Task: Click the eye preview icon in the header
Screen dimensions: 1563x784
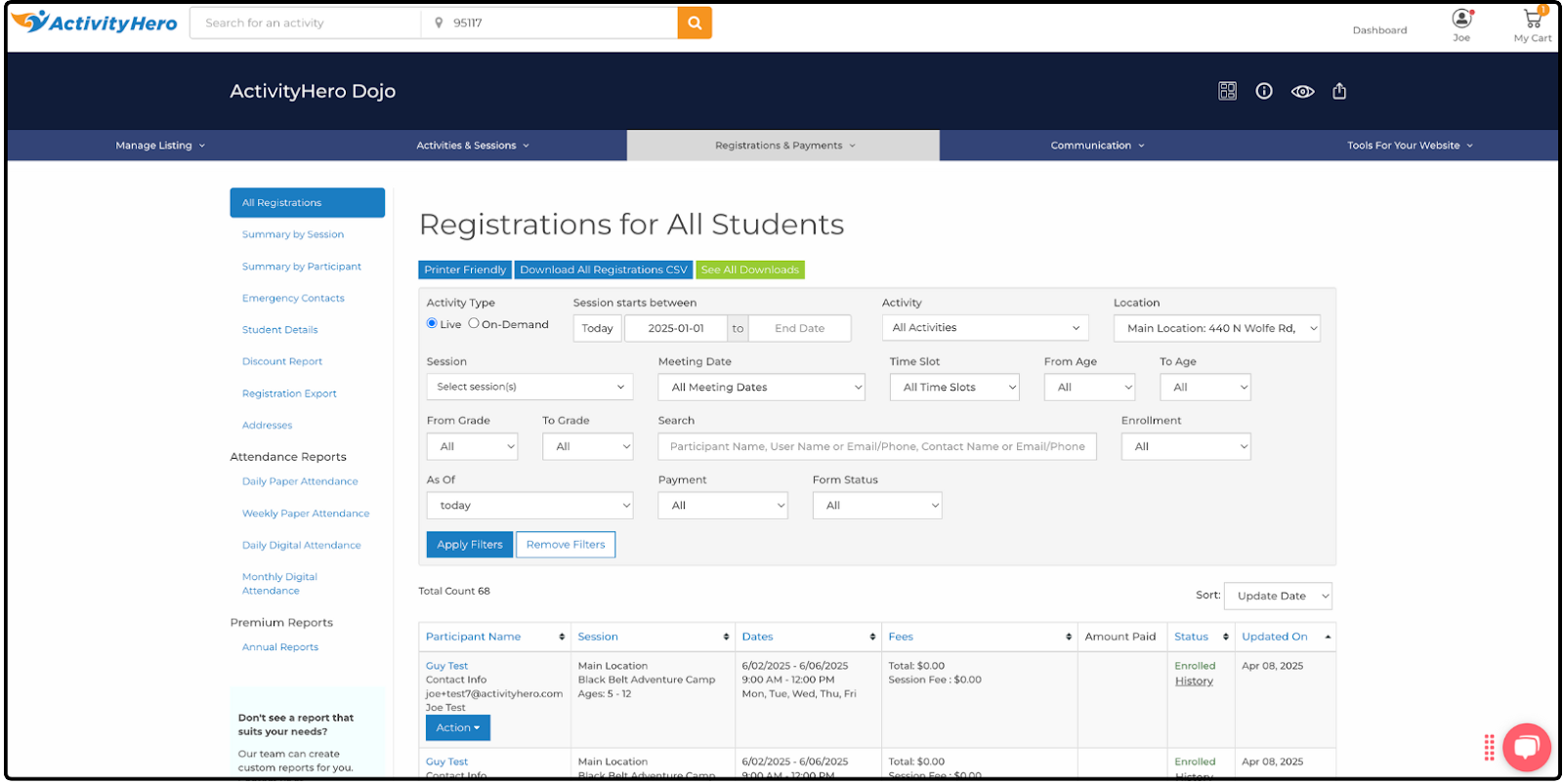Action: (x=1302, y=91)
